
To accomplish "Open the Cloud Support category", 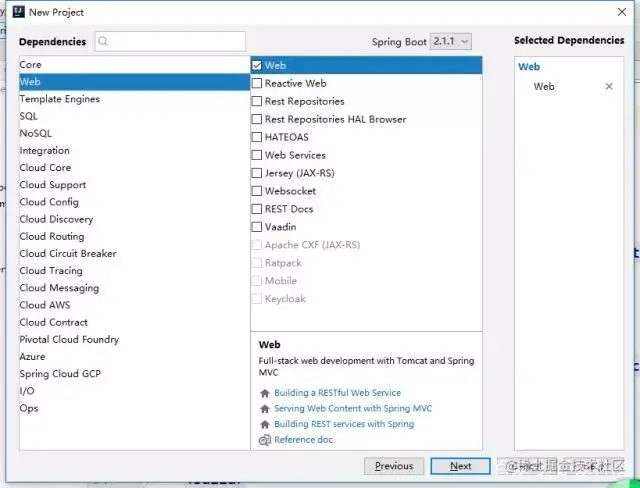I will click(x=134, y=184).
